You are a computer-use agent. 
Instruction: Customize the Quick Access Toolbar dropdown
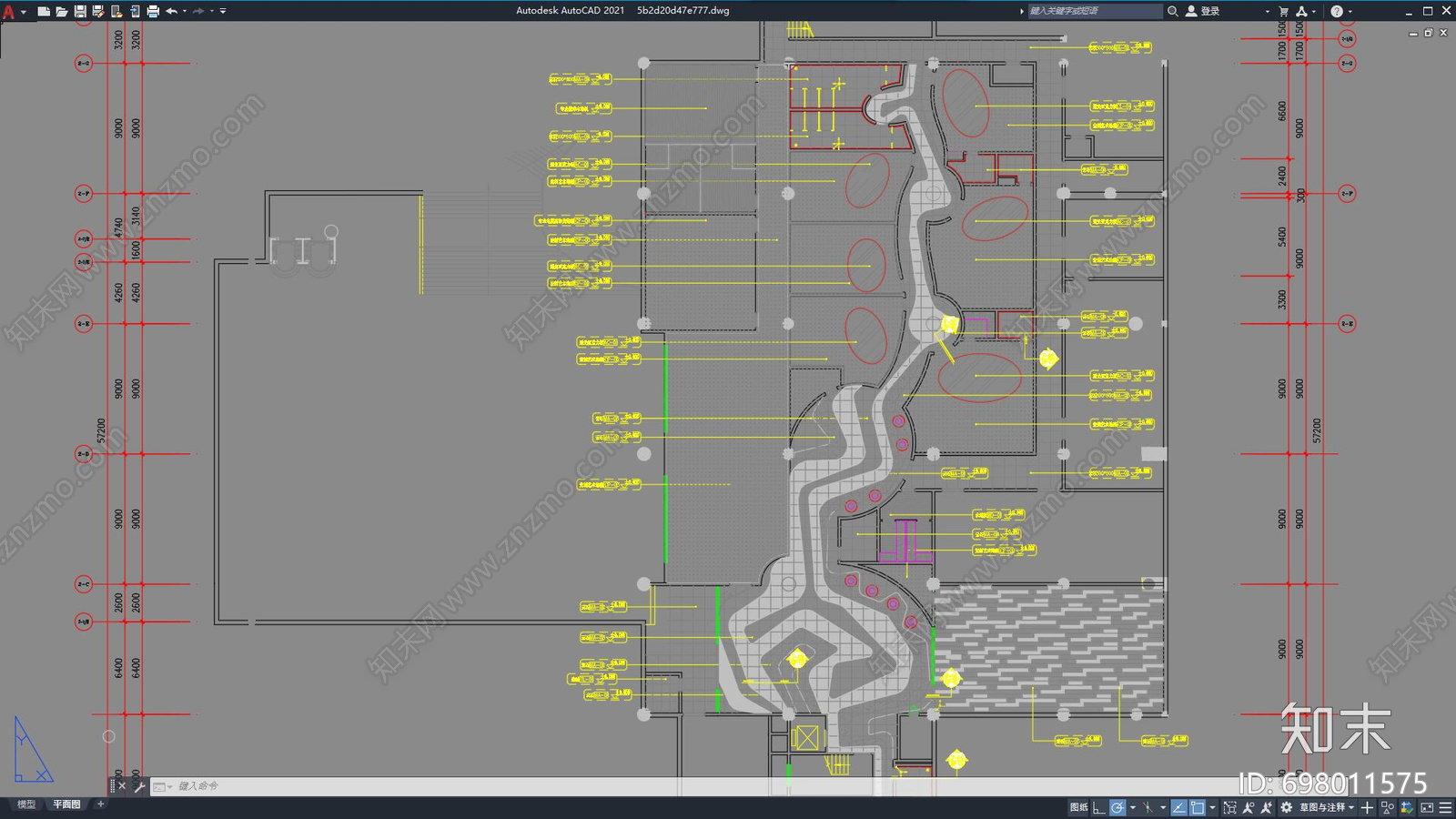tap(223, 12)
